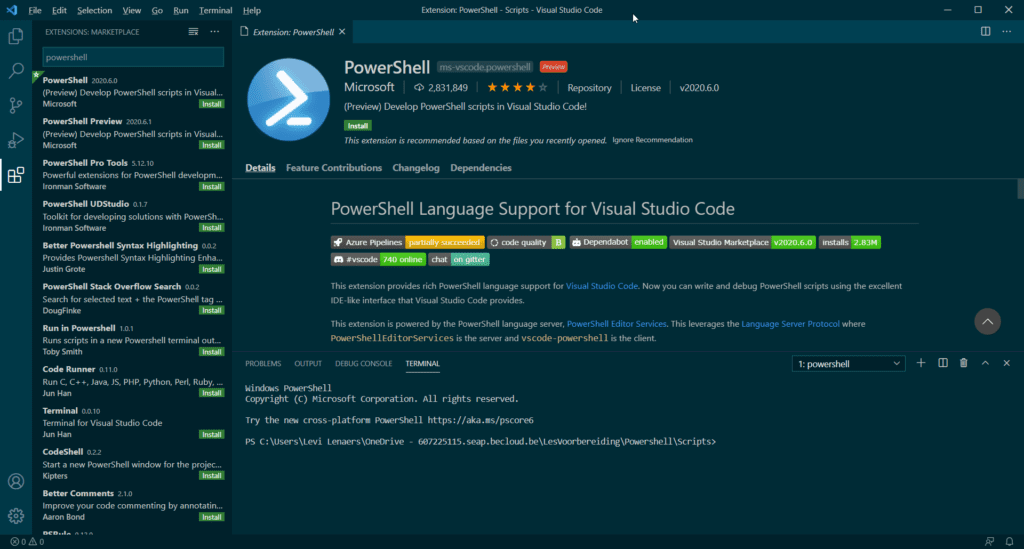
Task: Select CodeShell extension entry
Action: 132,463
